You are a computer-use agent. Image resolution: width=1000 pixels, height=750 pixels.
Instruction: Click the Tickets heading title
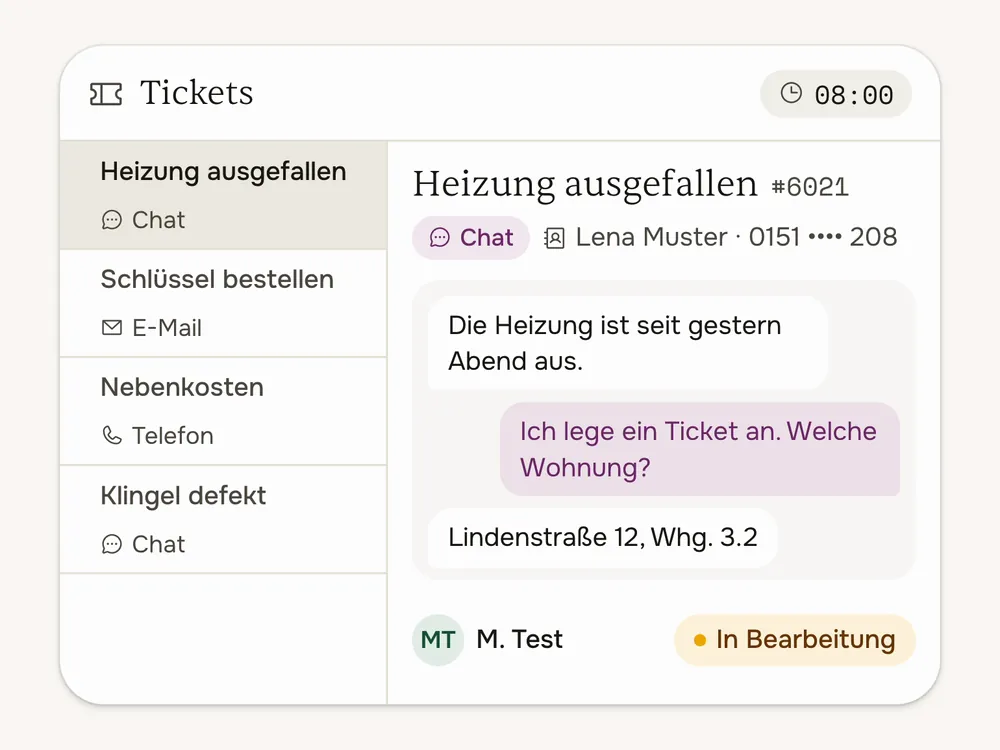tap(196, 93)
